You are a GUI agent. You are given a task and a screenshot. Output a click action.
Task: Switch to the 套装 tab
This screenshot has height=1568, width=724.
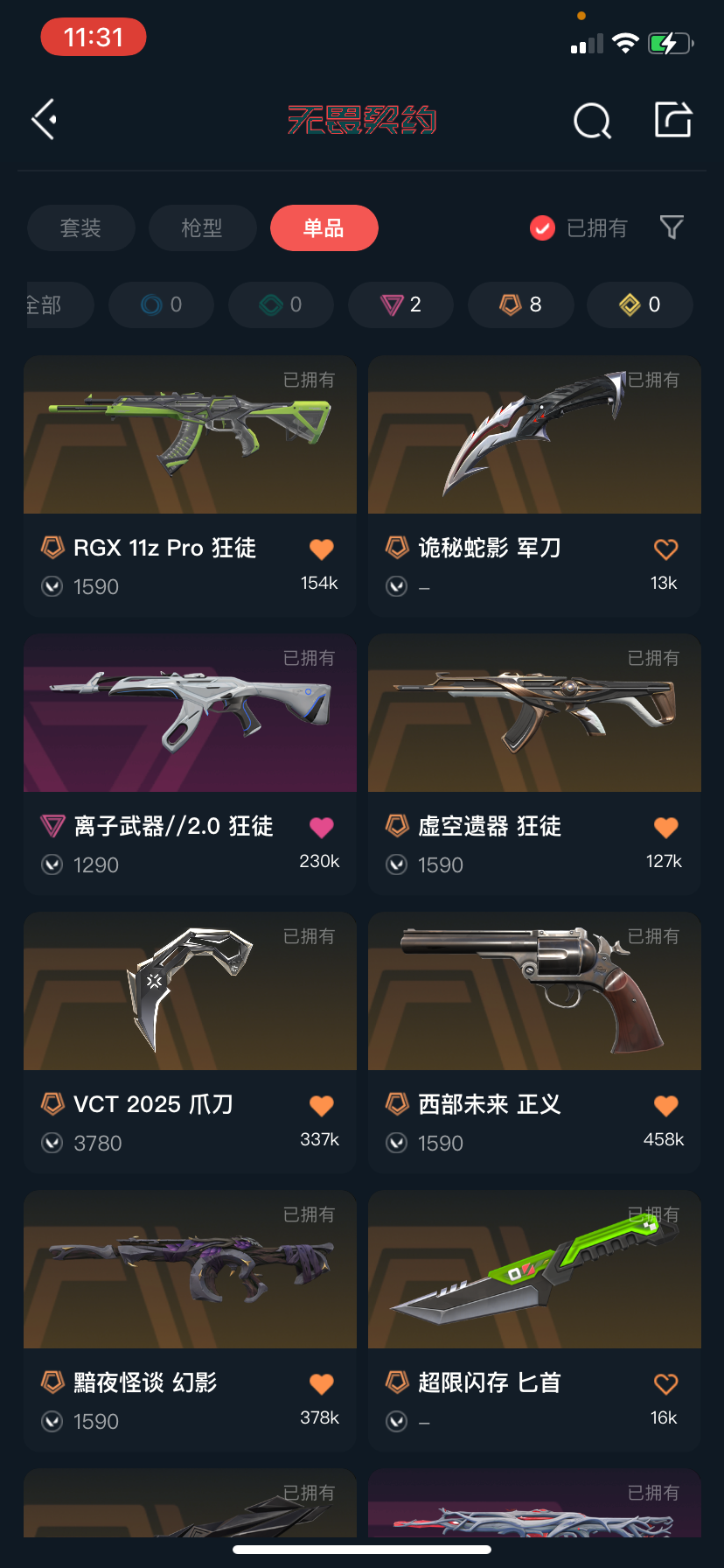81,228
